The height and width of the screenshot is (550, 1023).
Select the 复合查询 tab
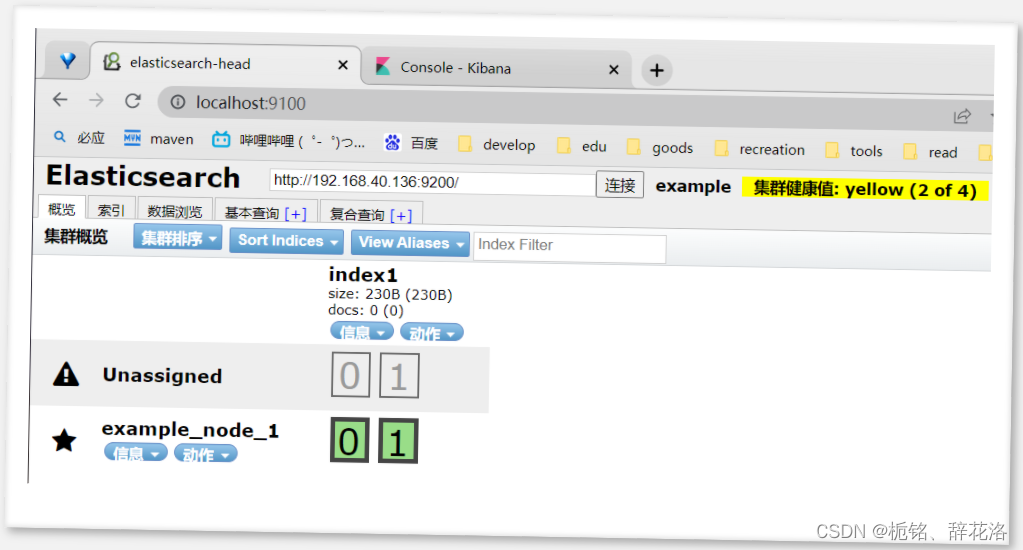[x=357, y=215]
